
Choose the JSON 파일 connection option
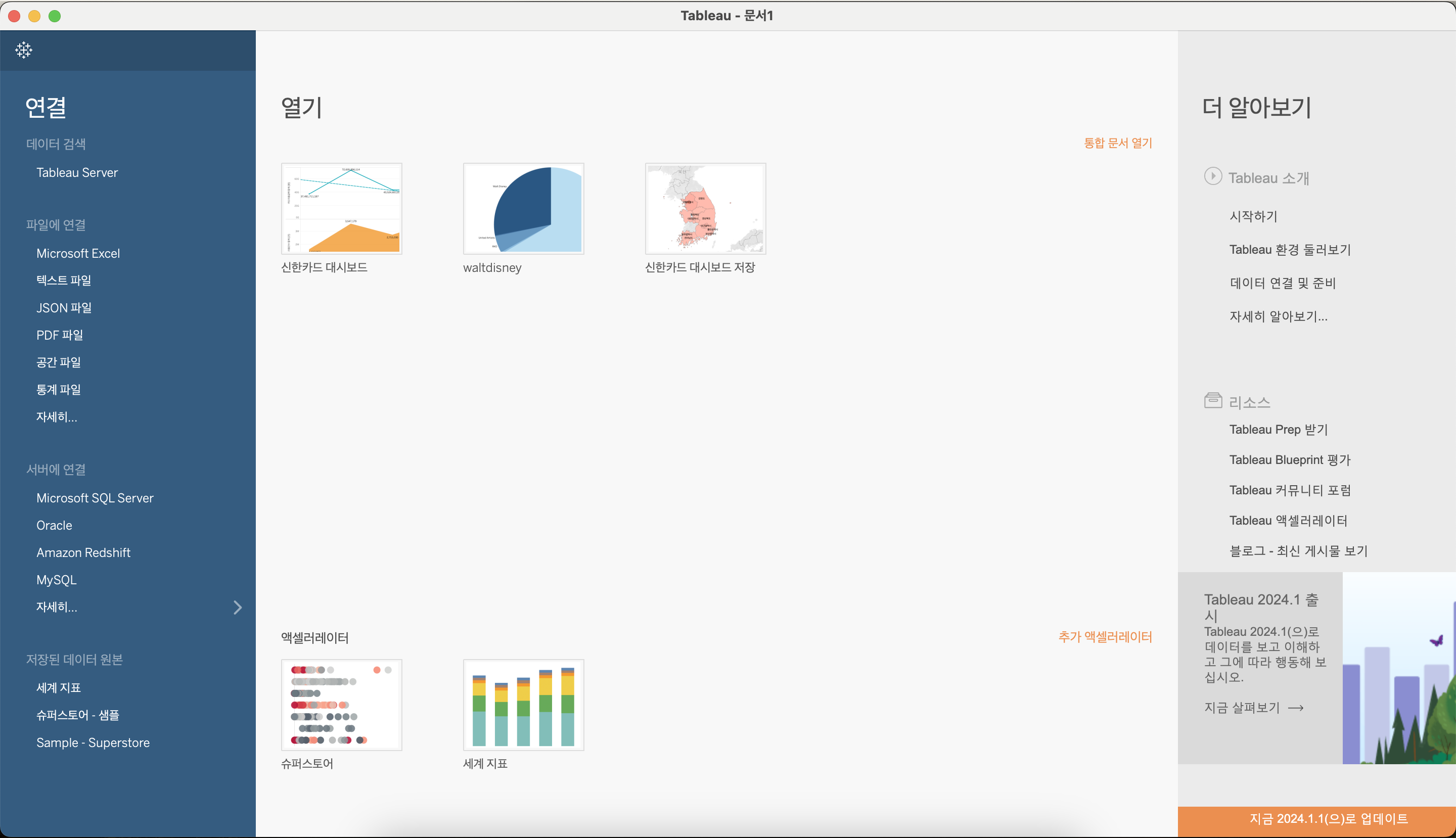pos(64,308)
